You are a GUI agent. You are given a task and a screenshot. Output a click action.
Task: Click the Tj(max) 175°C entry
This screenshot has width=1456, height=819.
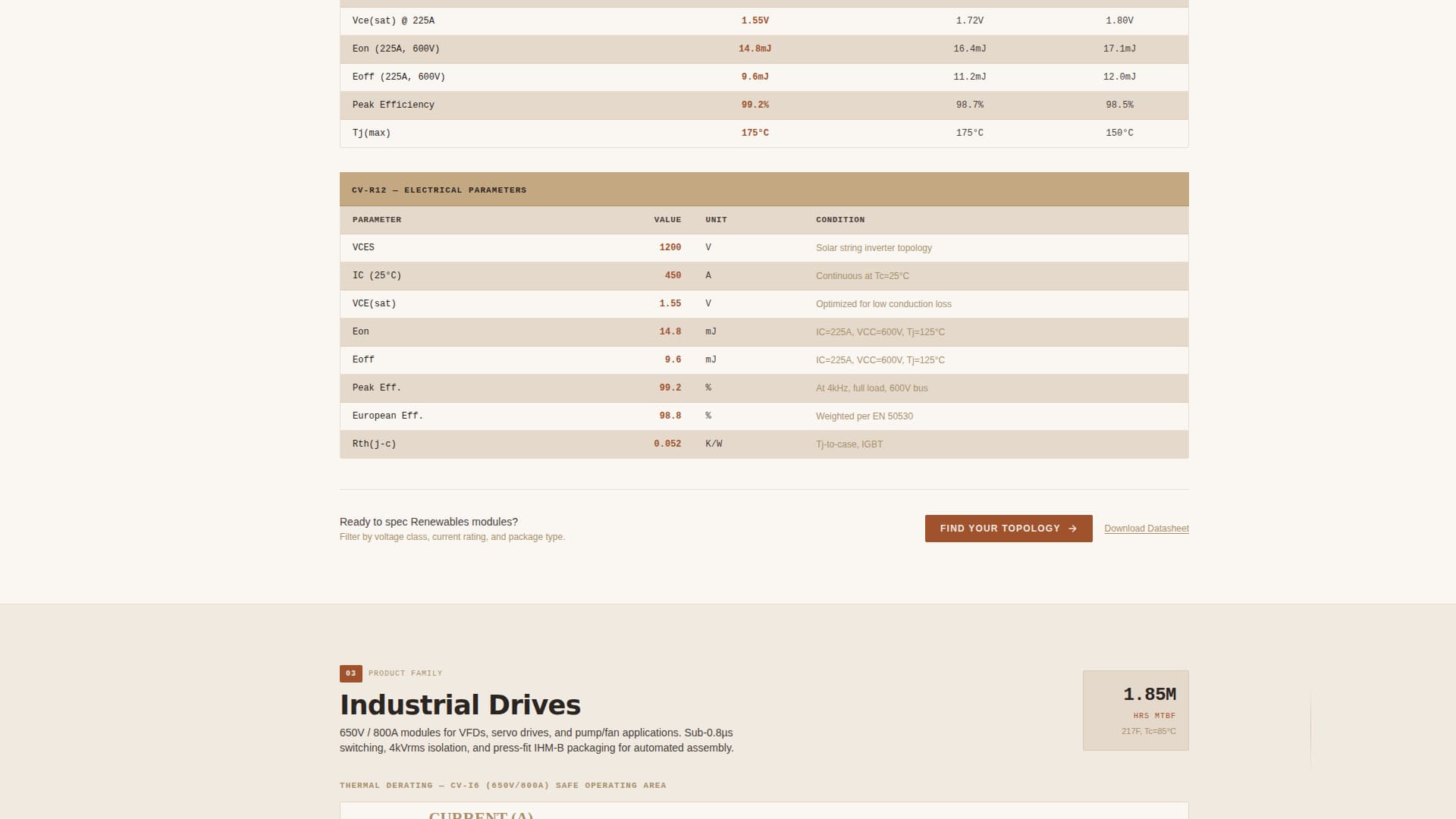coord(755,133)
